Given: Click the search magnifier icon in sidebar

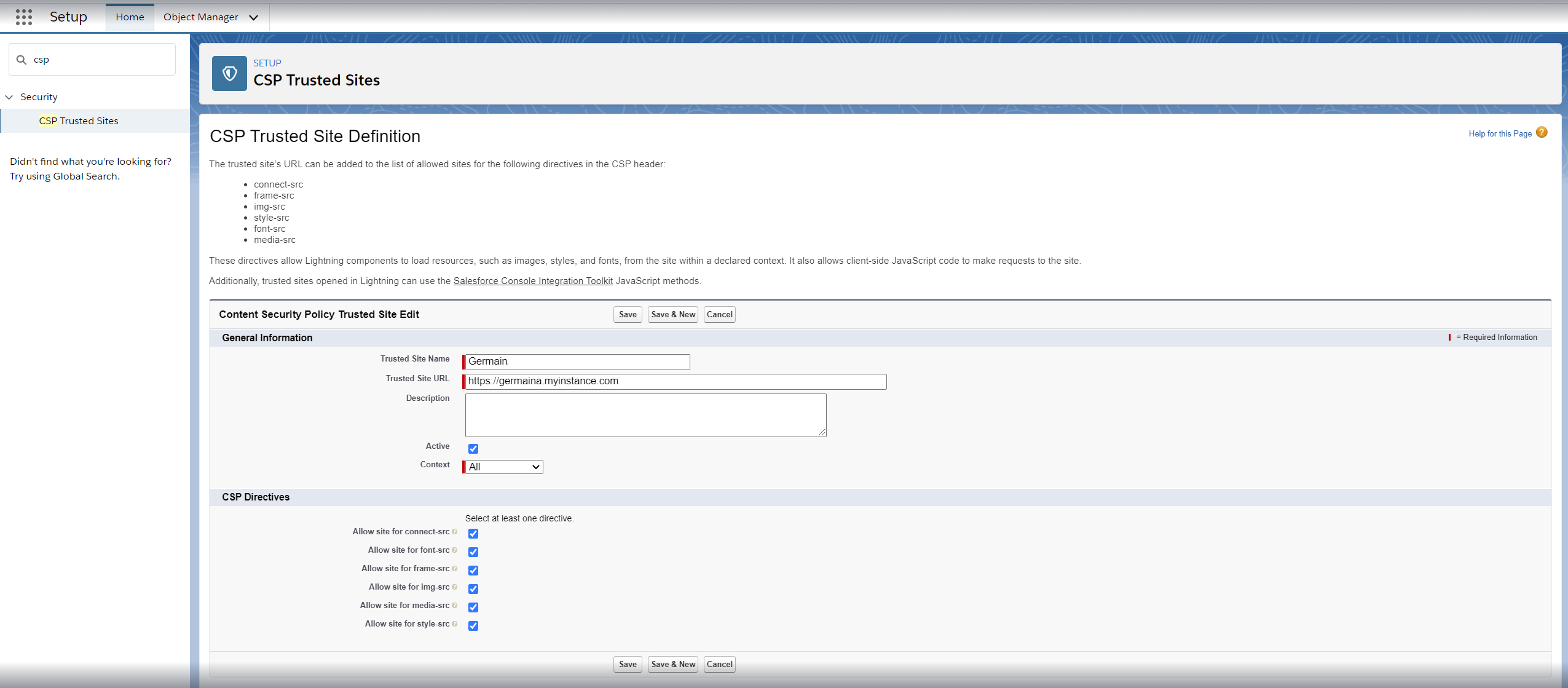Looking at the screenshot, I should [22, 59].
